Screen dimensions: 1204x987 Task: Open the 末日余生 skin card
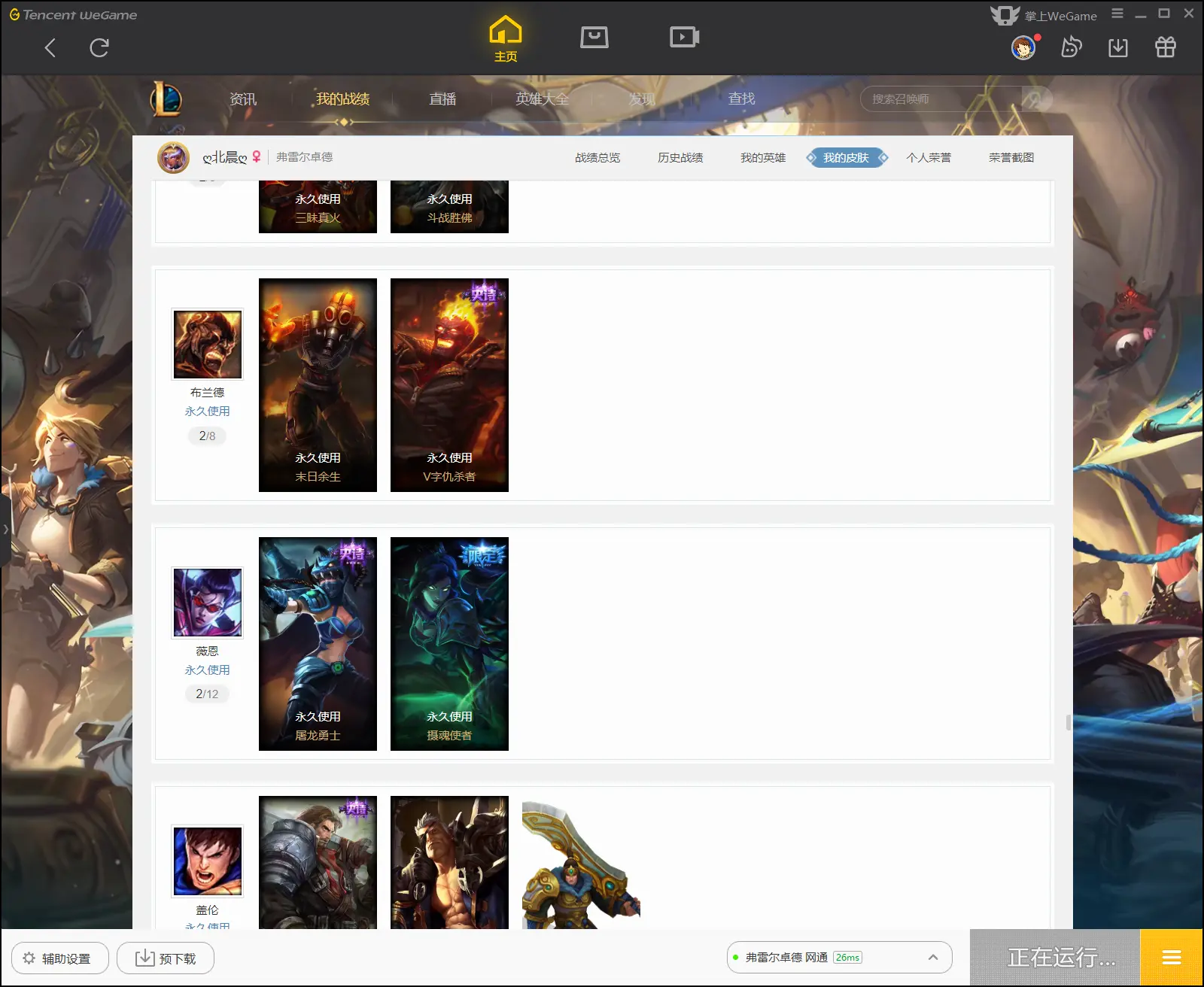pyautogui.click(x=318, y=385)
